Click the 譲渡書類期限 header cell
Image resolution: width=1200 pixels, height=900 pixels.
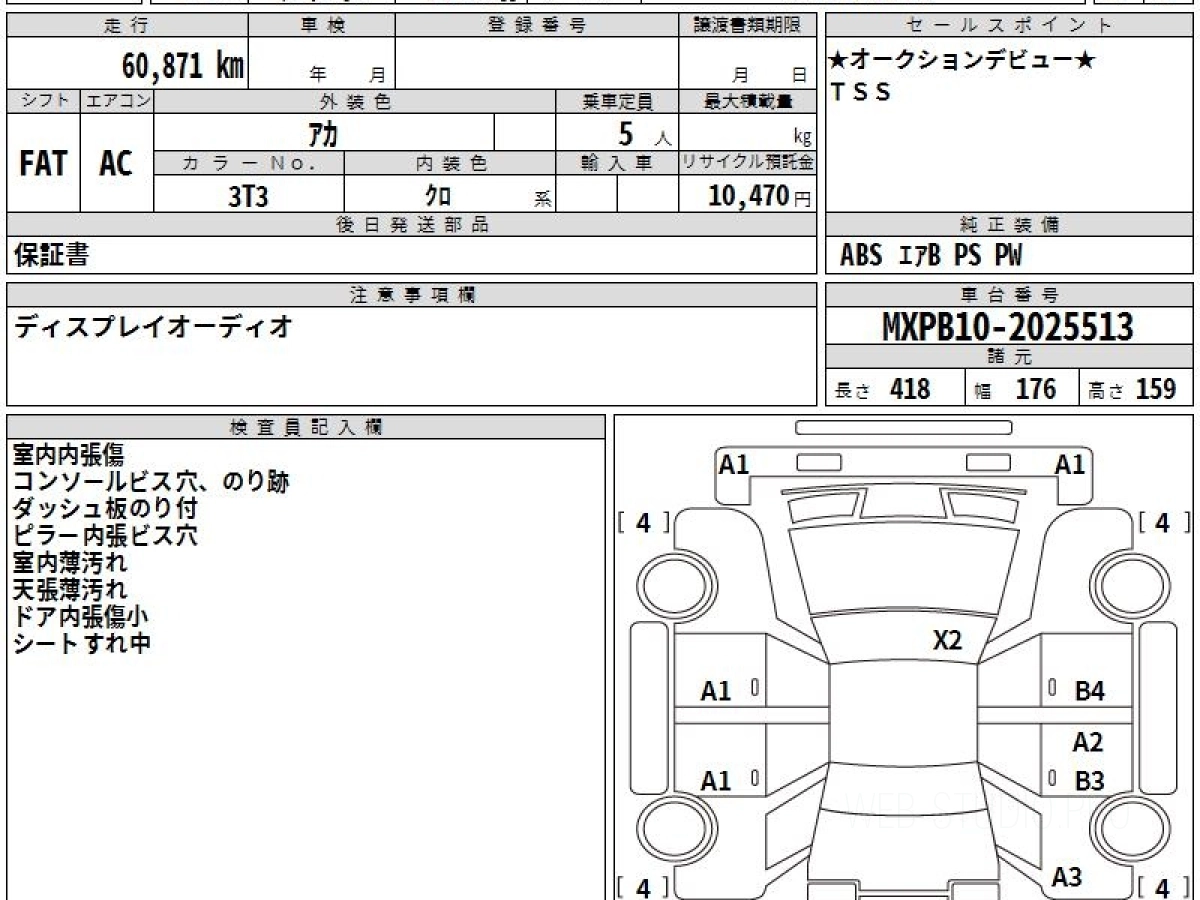coord(747,26)
